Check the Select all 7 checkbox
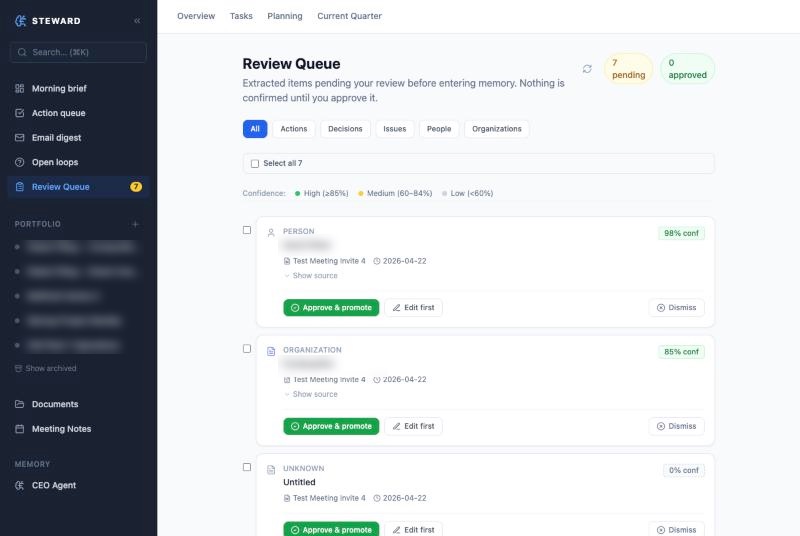This screenshot has width=800, height=536. coord(255,163)
